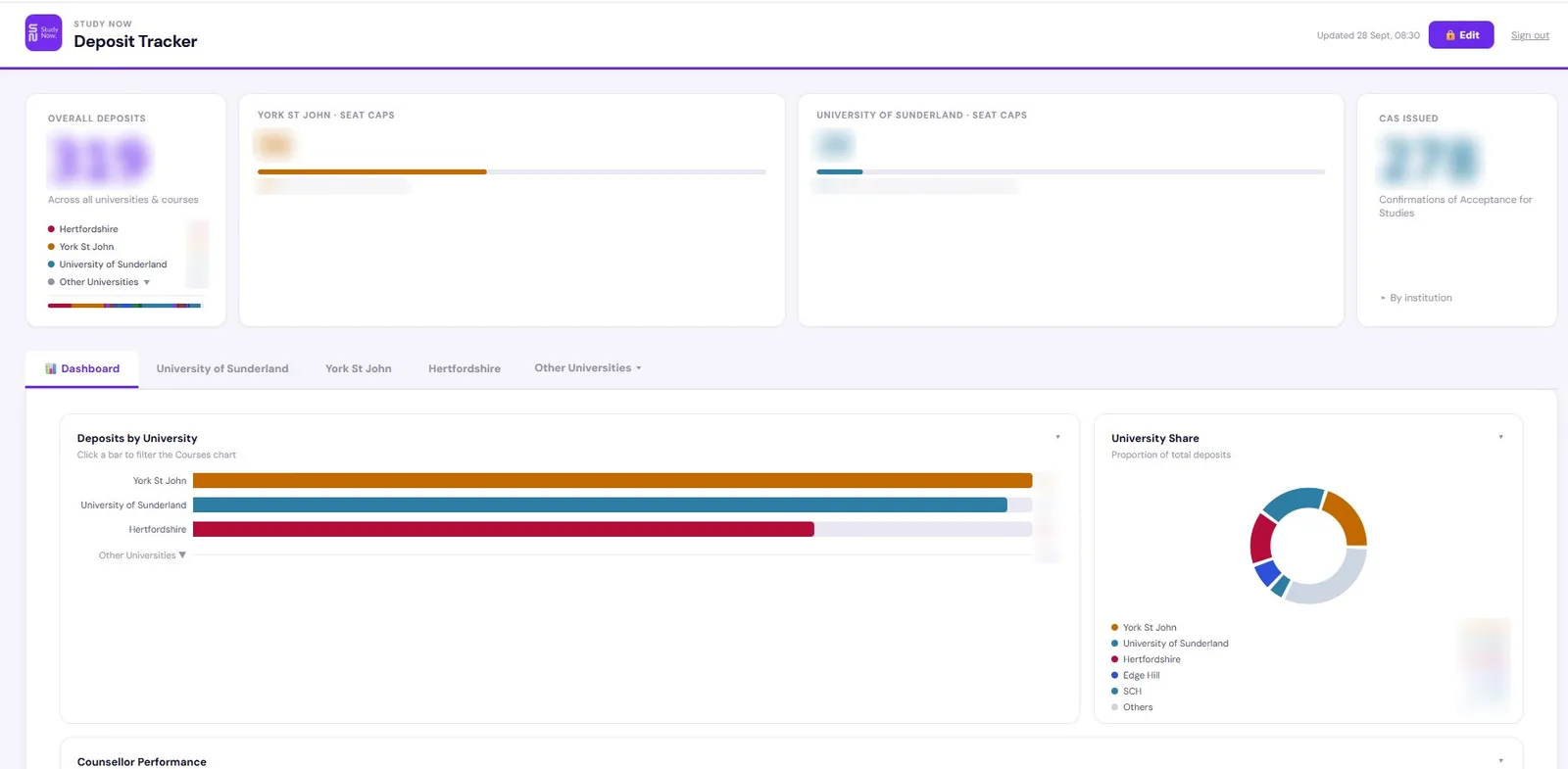1568x769 pixels.
Task: Click Hertfordshire in Overall Deposits legend
Action: (83, 229)
